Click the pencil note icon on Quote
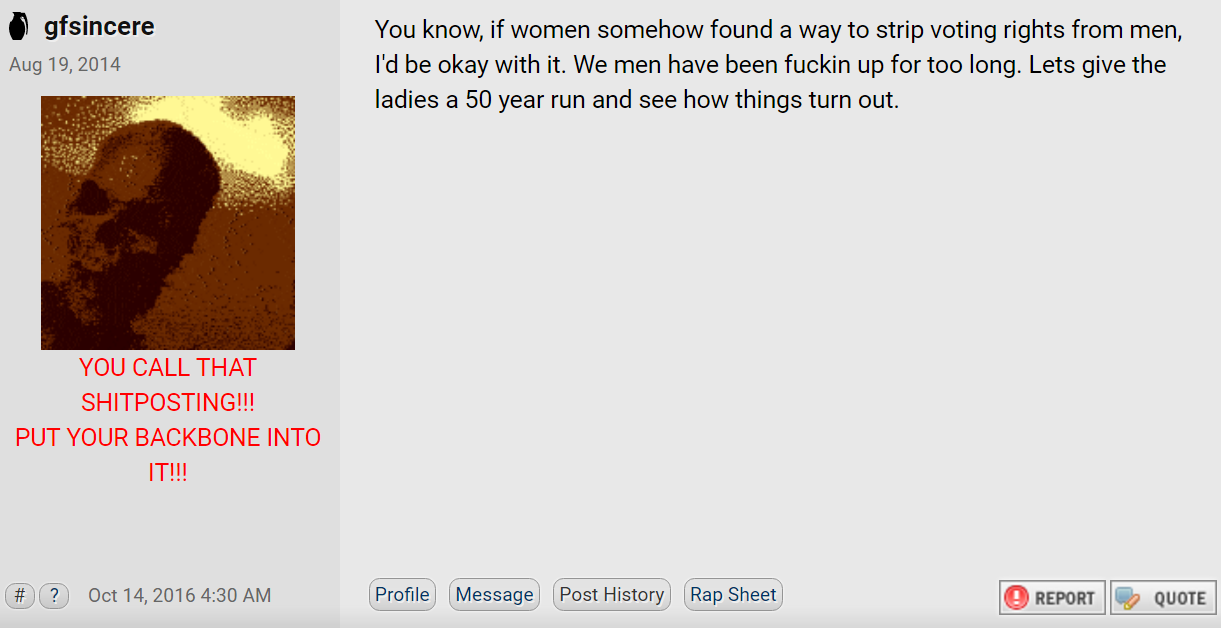 [1128, 598]
